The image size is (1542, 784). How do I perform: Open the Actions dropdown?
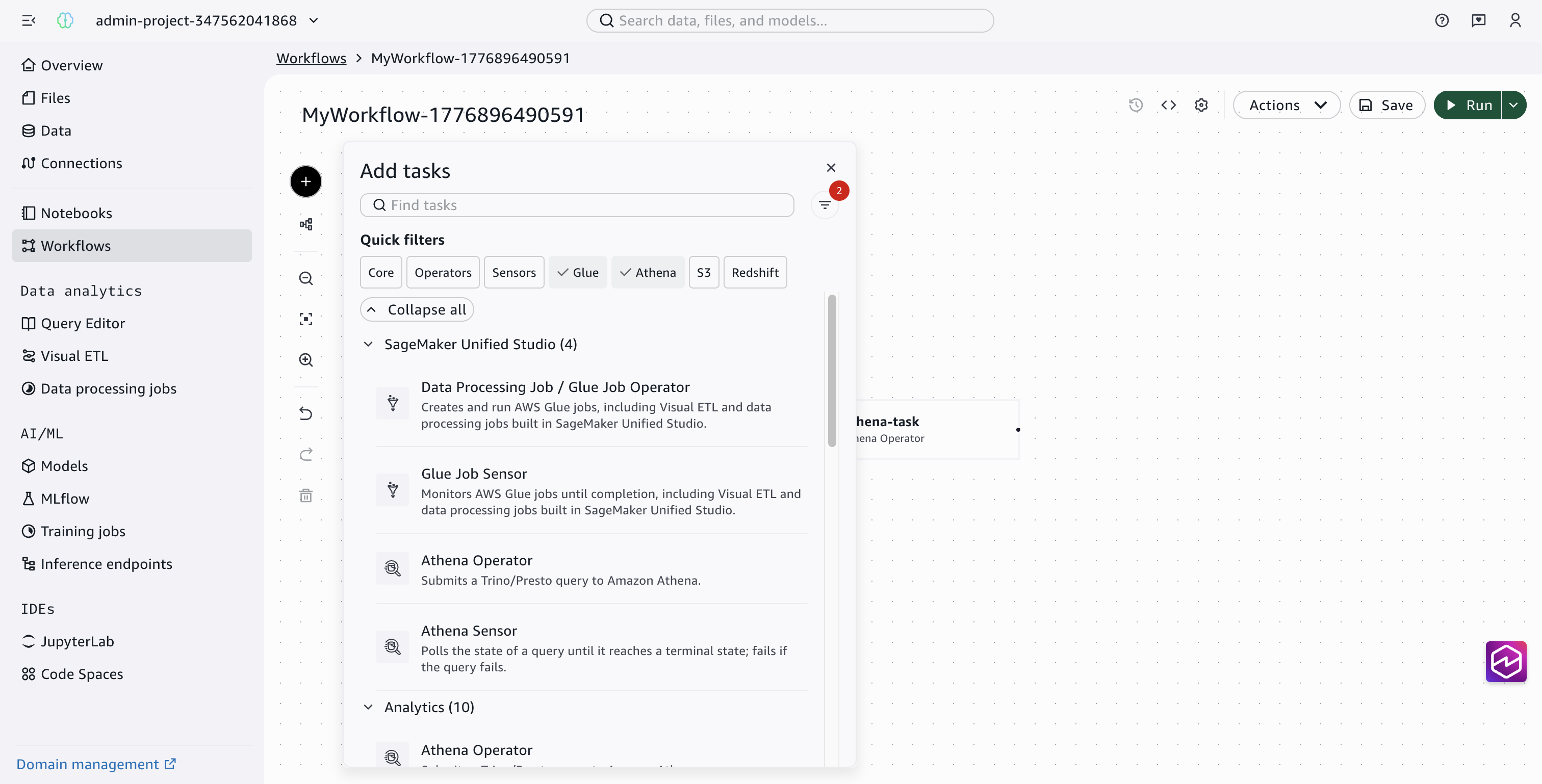click(x=1287, y=106)
